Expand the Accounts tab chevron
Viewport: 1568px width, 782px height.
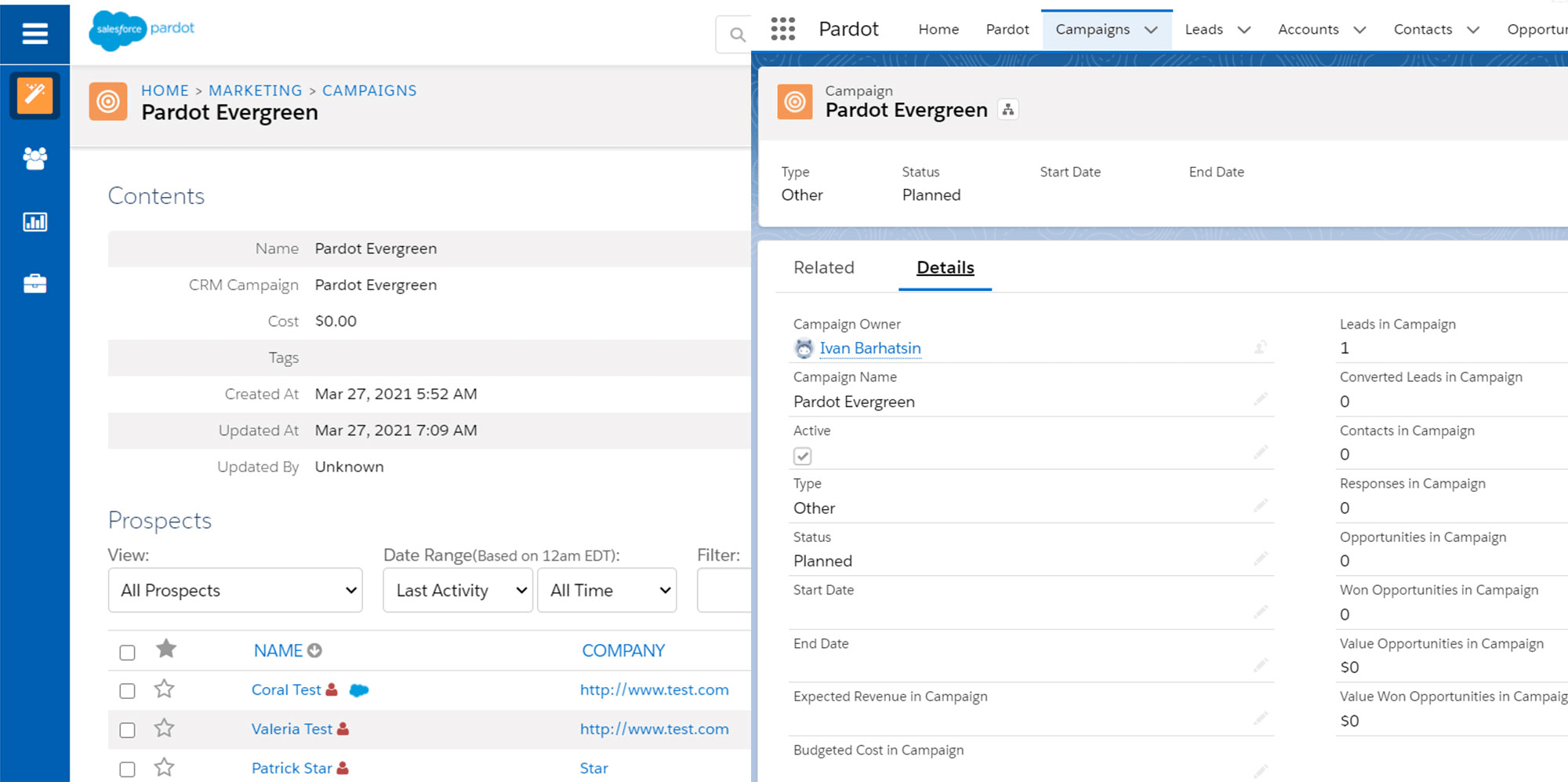tap(1360, 30)
